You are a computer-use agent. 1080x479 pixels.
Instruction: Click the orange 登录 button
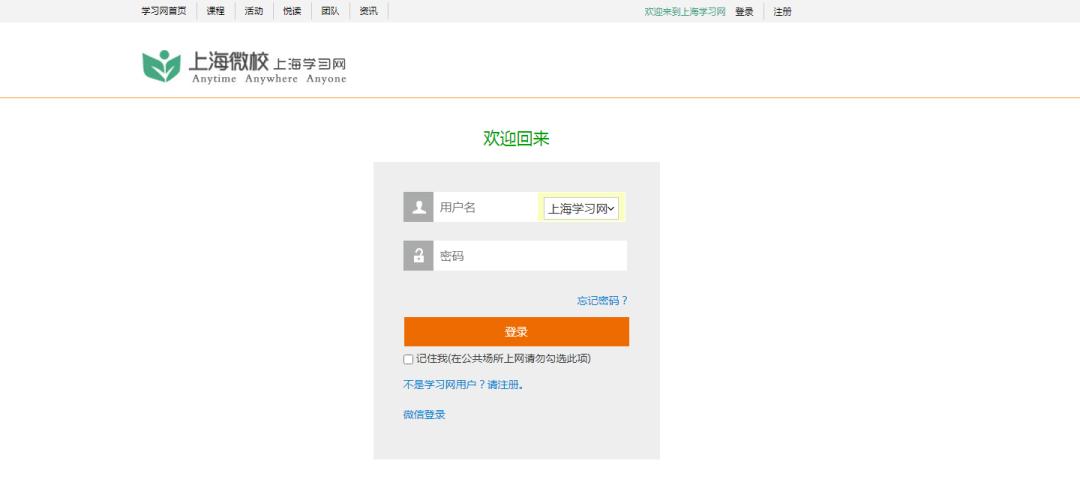point(516,332)
